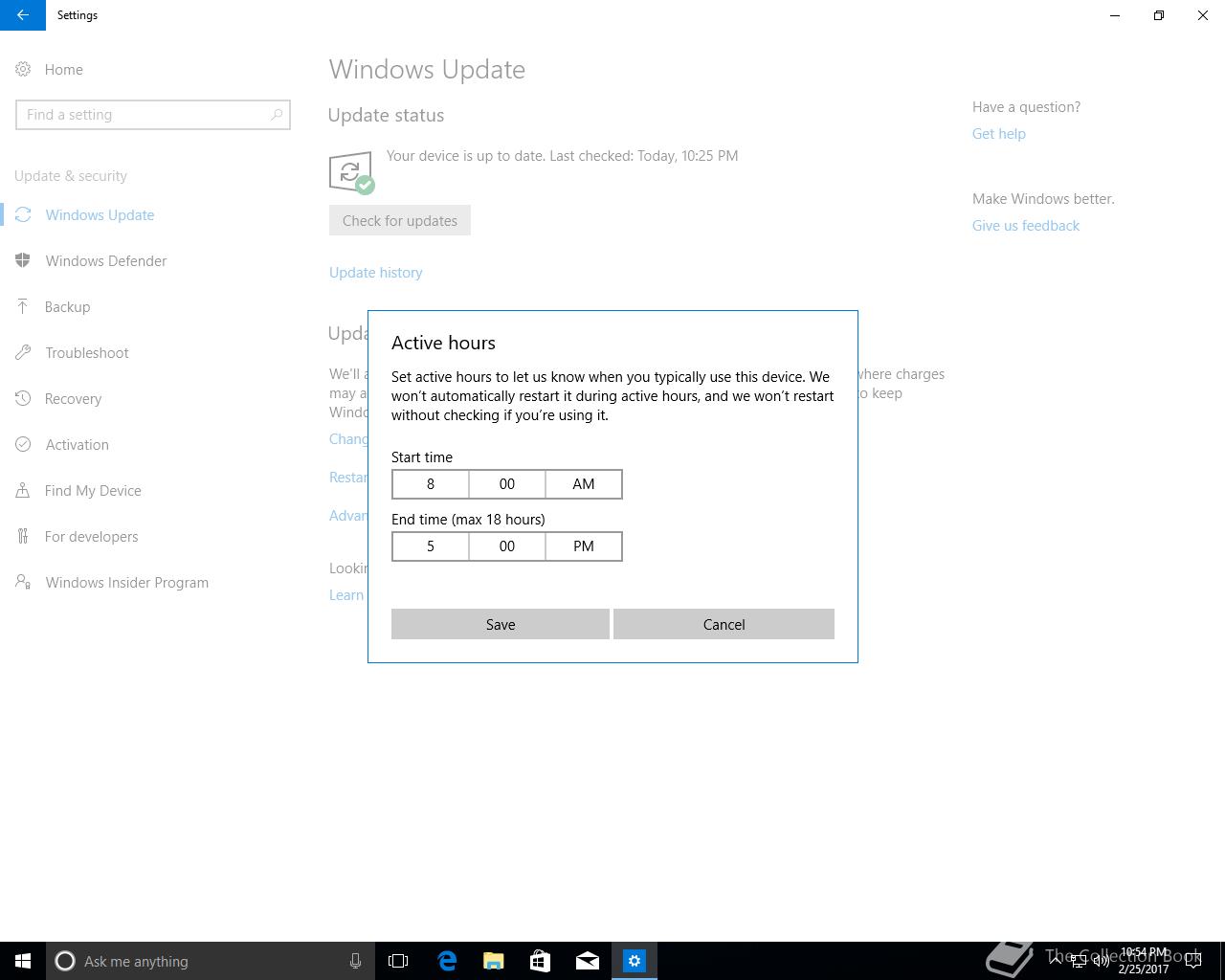Click the volume speaker tray icon
The height and width of the screenshot is (980, 1225).
(x=1102, y=962)
